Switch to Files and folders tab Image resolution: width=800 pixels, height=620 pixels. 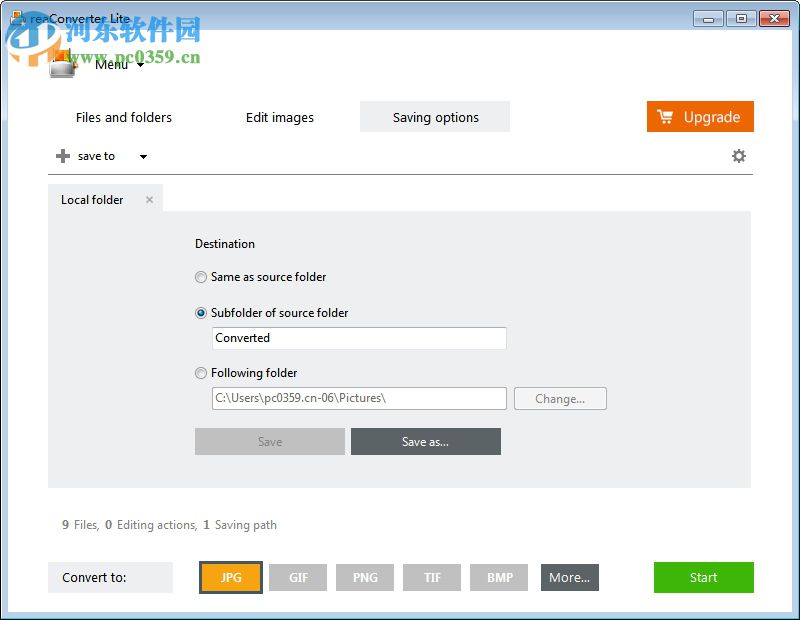(x=123, y=117)
